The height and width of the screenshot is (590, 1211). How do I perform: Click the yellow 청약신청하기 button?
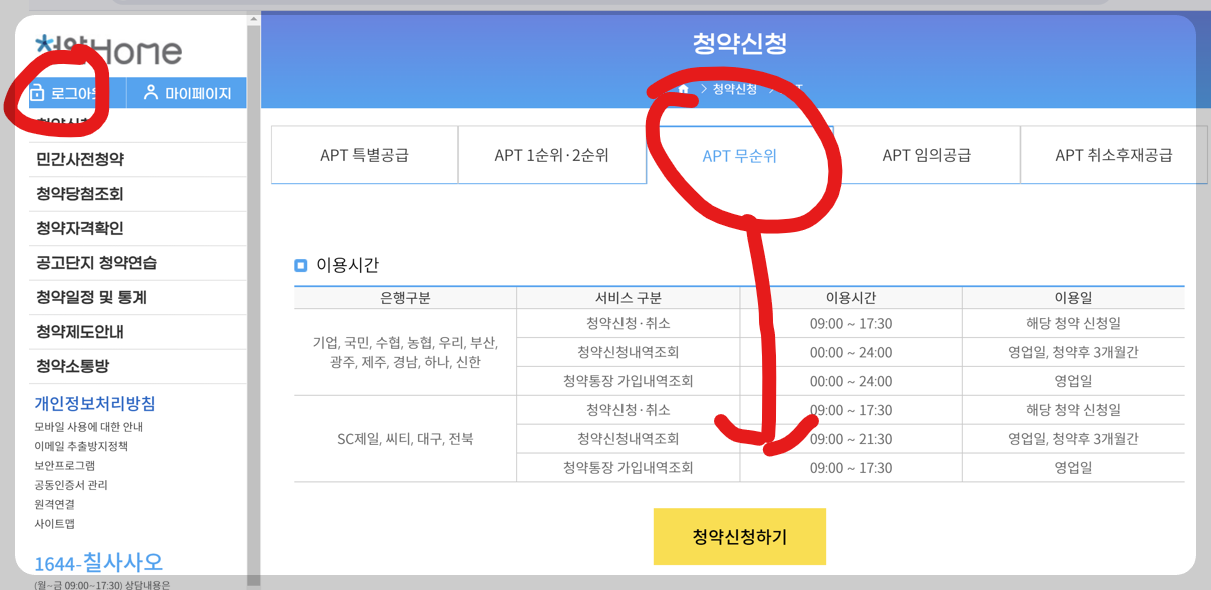[740, 537]
